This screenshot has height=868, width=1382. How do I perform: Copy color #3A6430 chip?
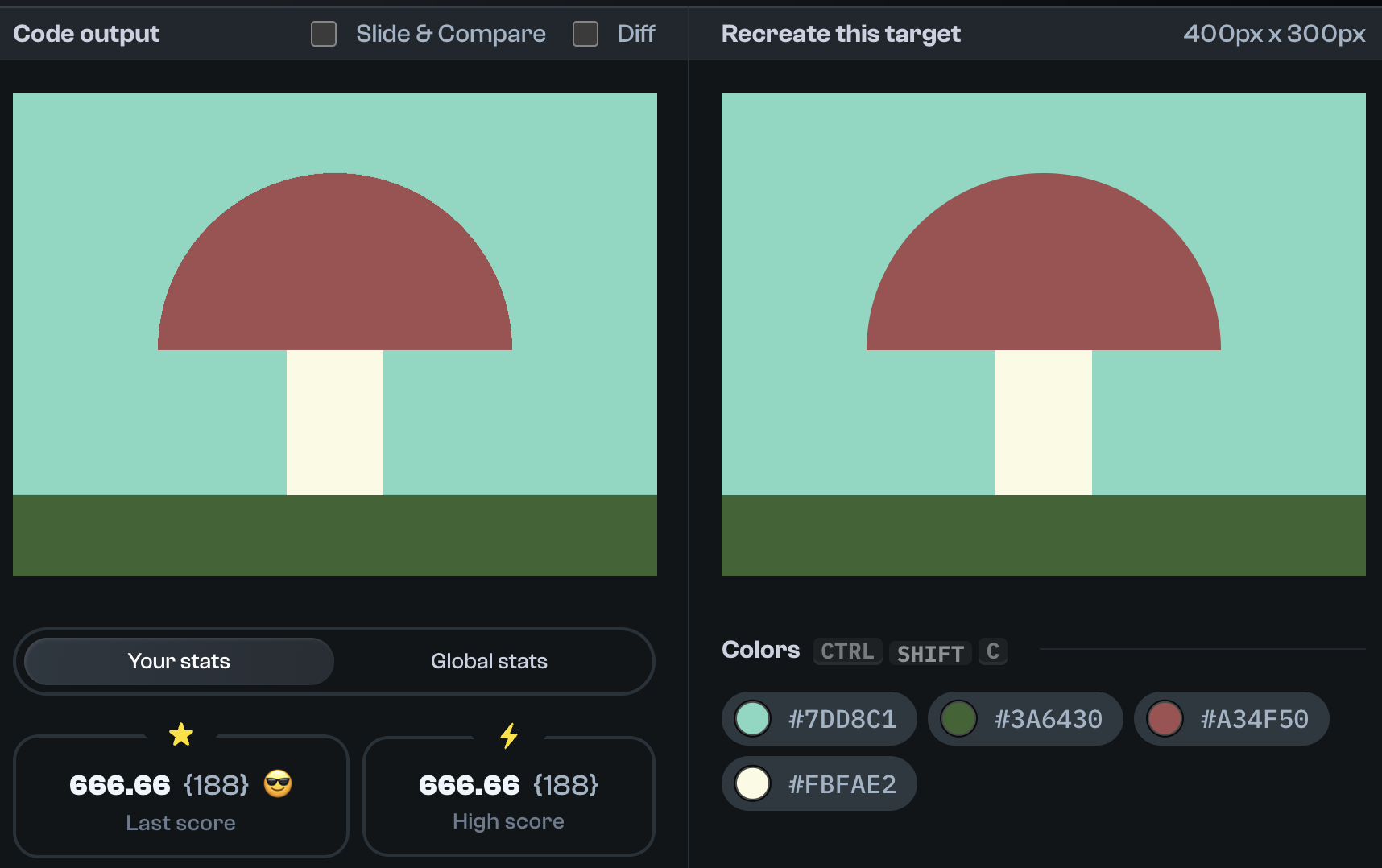tap(1025, 718)
